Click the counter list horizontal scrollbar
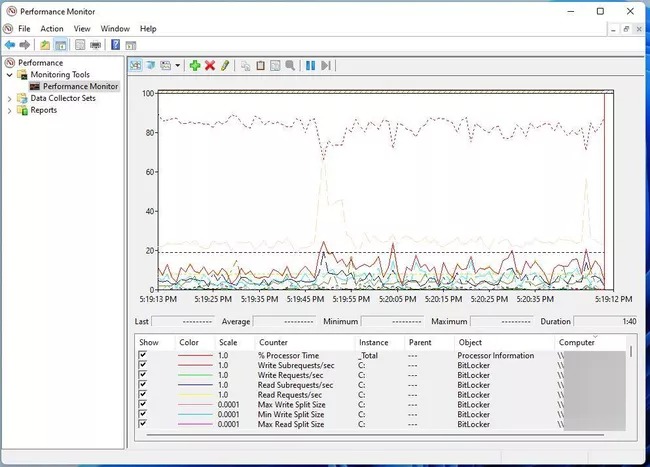Viewport: 650px width, 467px height. pos(375,435)
